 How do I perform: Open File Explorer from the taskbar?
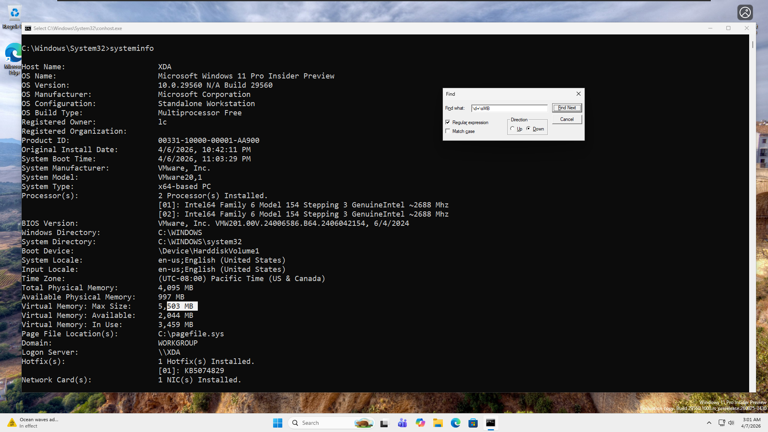438,423
